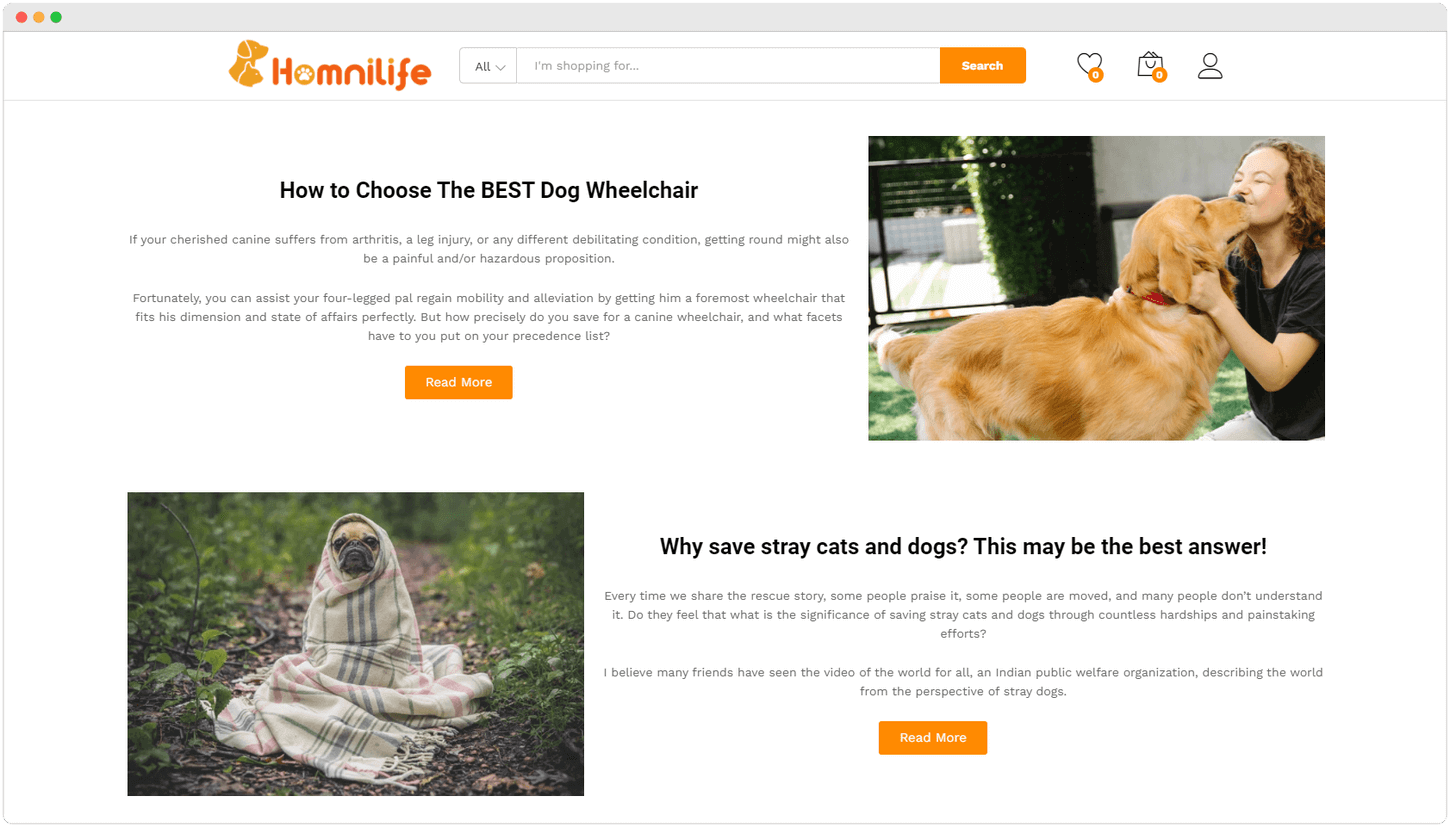Open the user account profile icon
This screenshot has width=1450, height=827.
coord(1210,66)
